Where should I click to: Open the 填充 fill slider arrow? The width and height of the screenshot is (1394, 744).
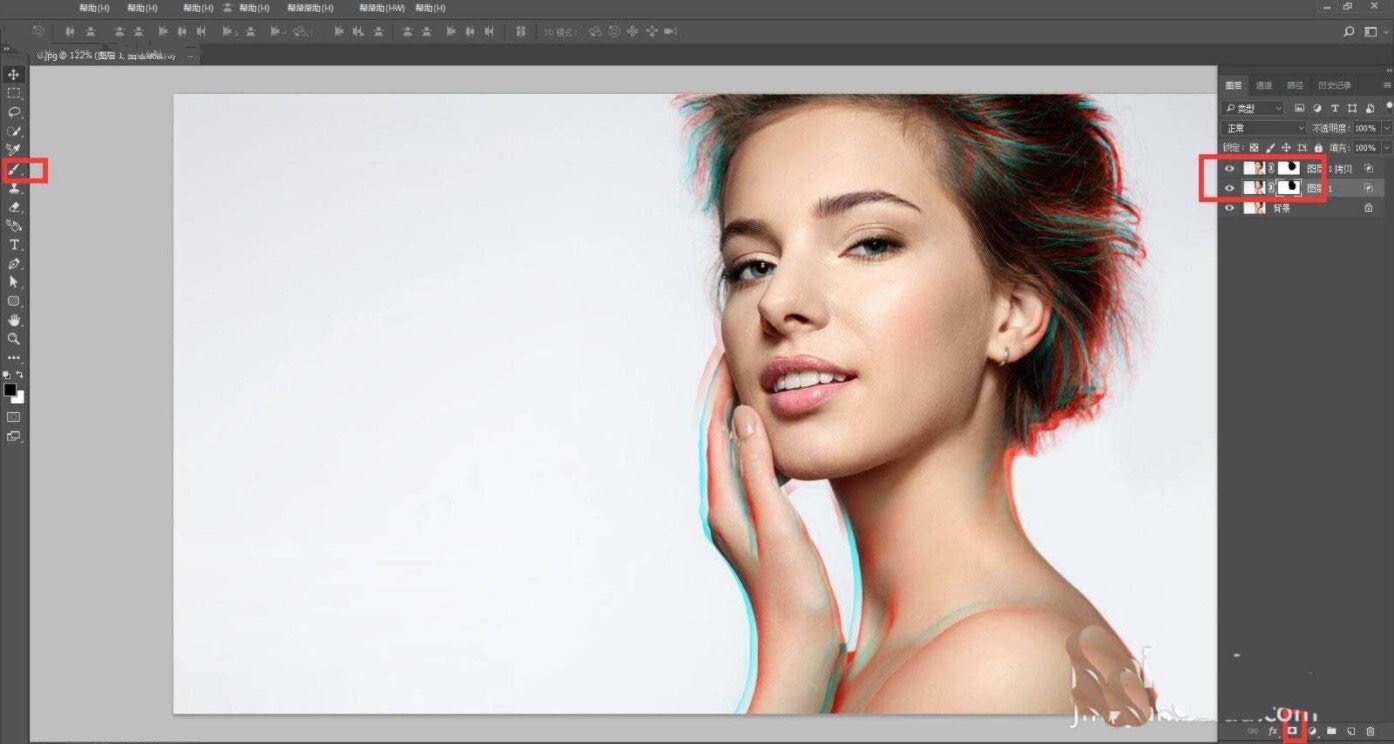point(1387,148)
